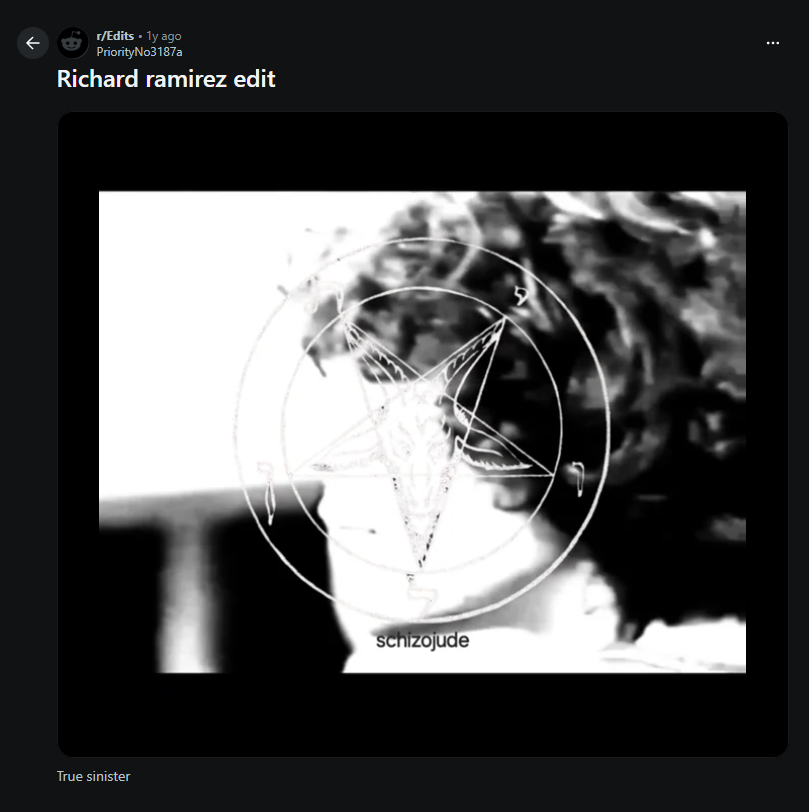Select the "Richard ramirez edit" post title
This screenshot has width=809, height=812.
click(x=166, y=79)
